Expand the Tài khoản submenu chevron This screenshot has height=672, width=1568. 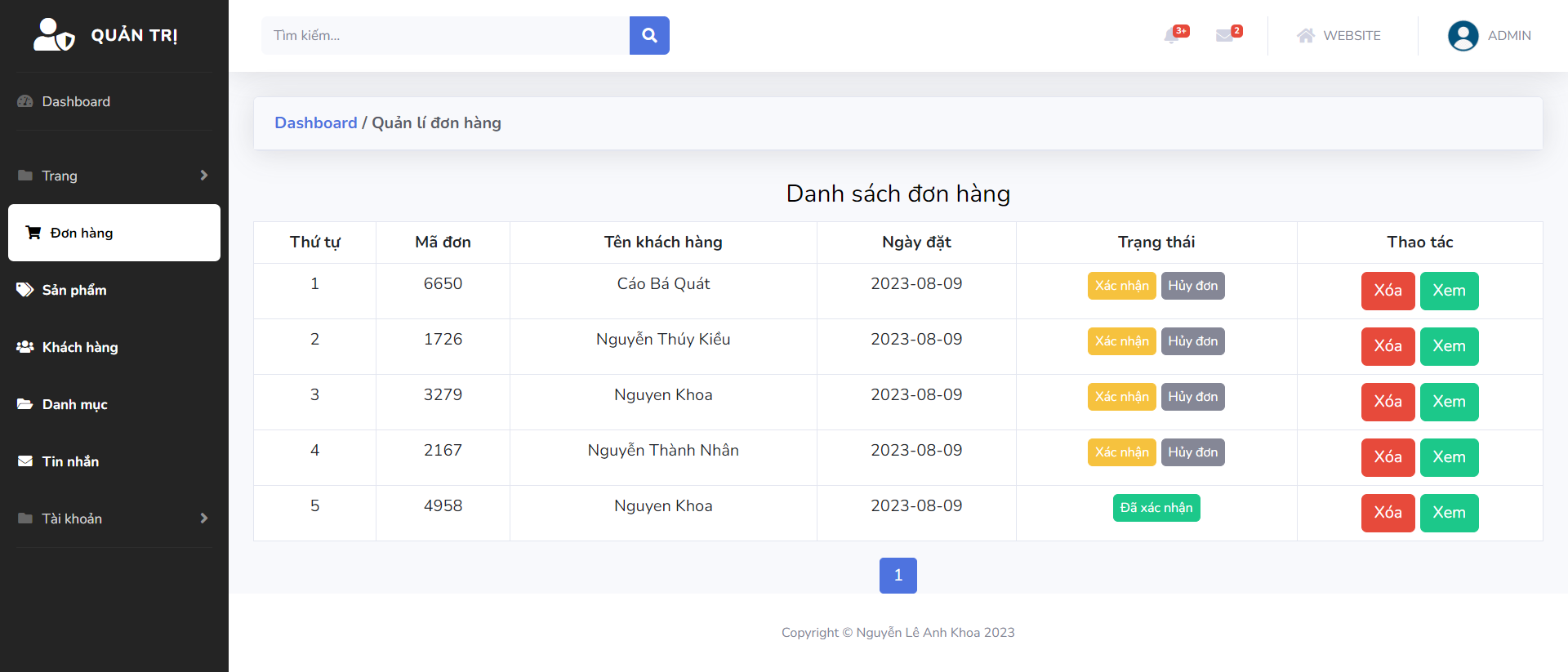[x=204, y=518]
